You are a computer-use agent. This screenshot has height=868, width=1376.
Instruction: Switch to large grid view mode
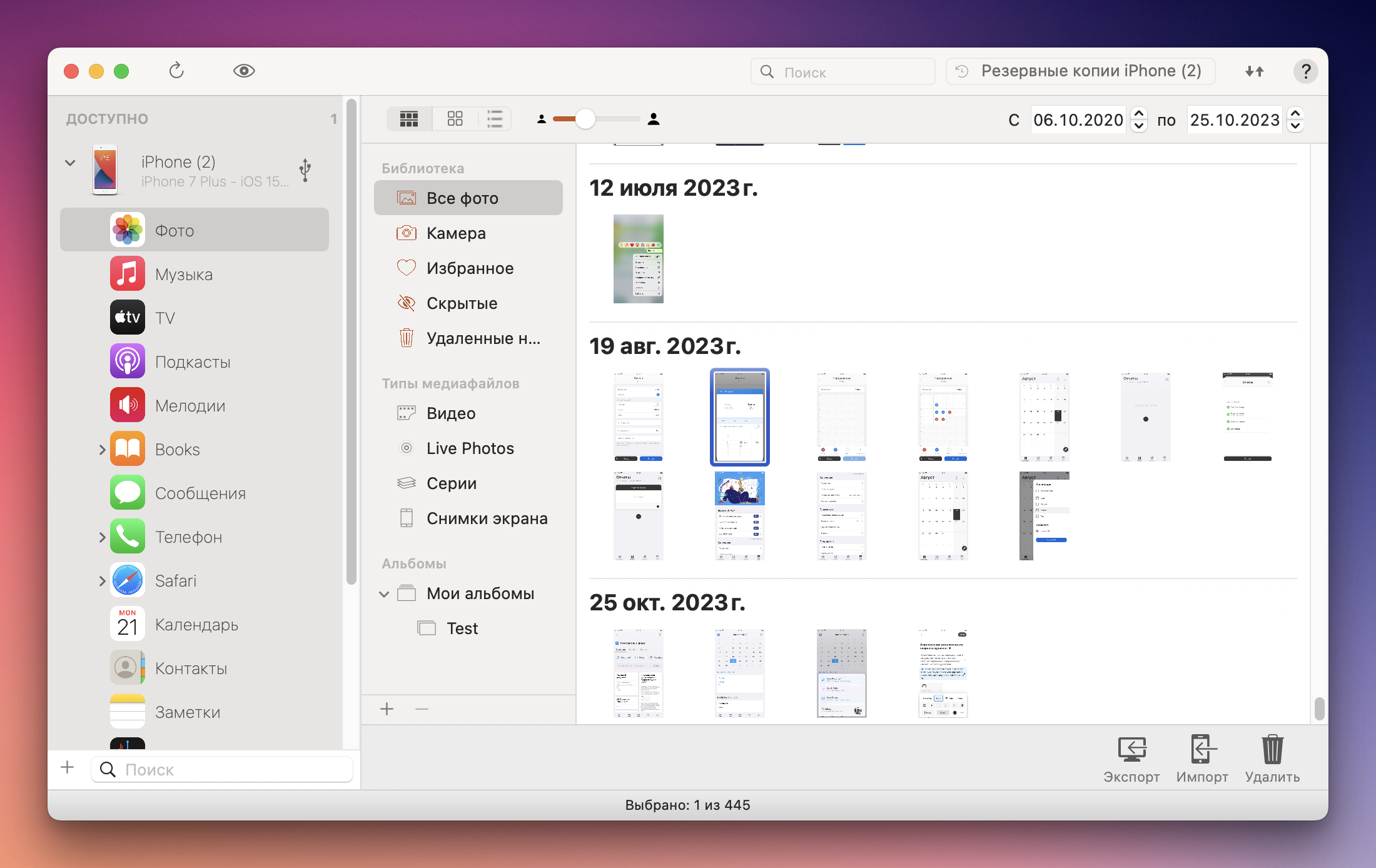tap(455, 119)
